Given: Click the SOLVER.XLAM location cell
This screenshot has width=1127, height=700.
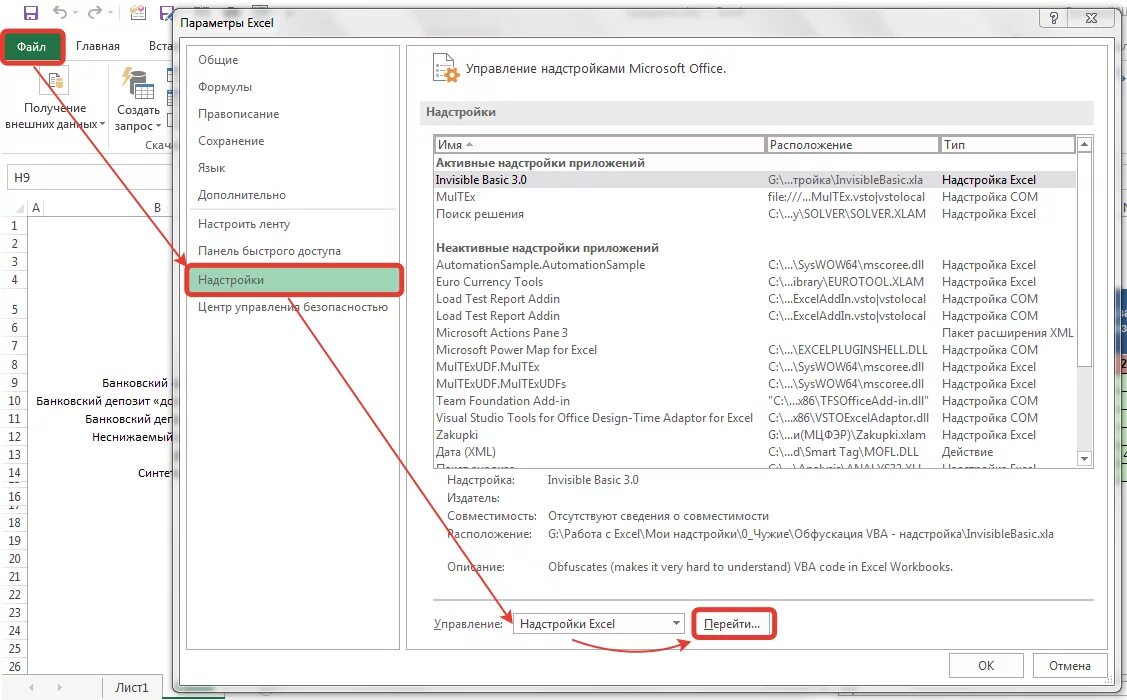Looking at the screenshot, I should click(847, 214).
